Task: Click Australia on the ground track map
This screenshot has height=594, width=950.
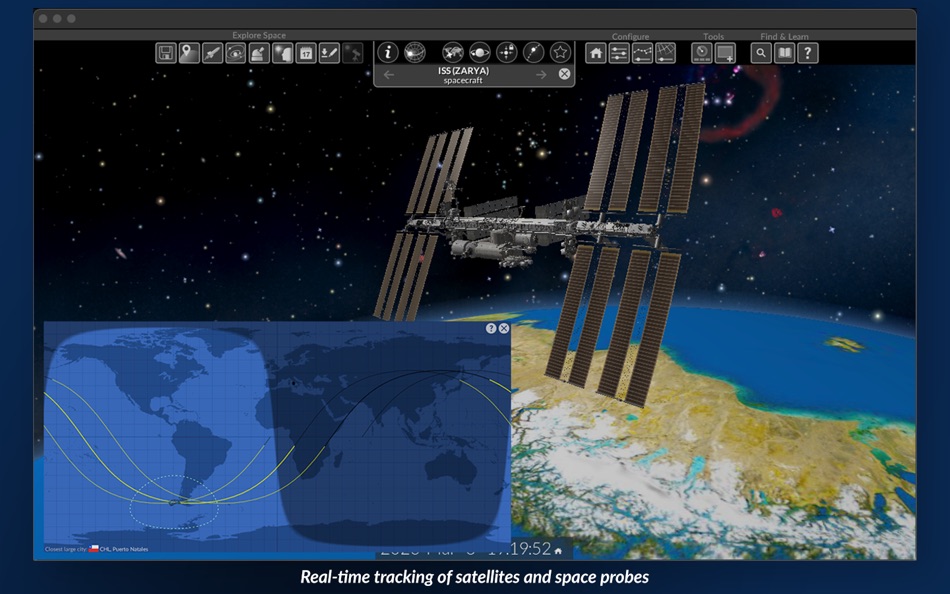Action: click(x=449, y=470)
